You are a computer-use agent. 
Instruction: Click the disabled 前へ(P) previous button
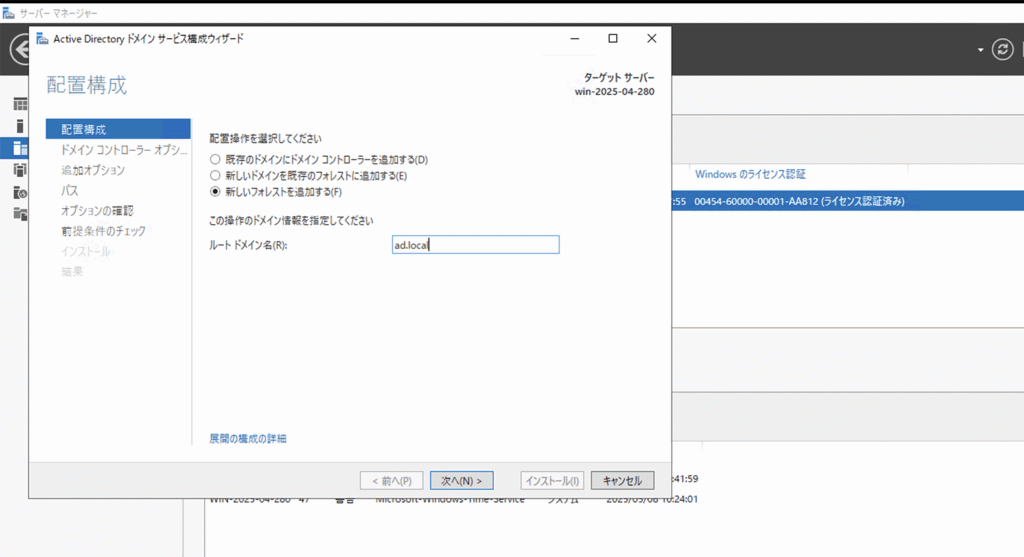(391, 481)
